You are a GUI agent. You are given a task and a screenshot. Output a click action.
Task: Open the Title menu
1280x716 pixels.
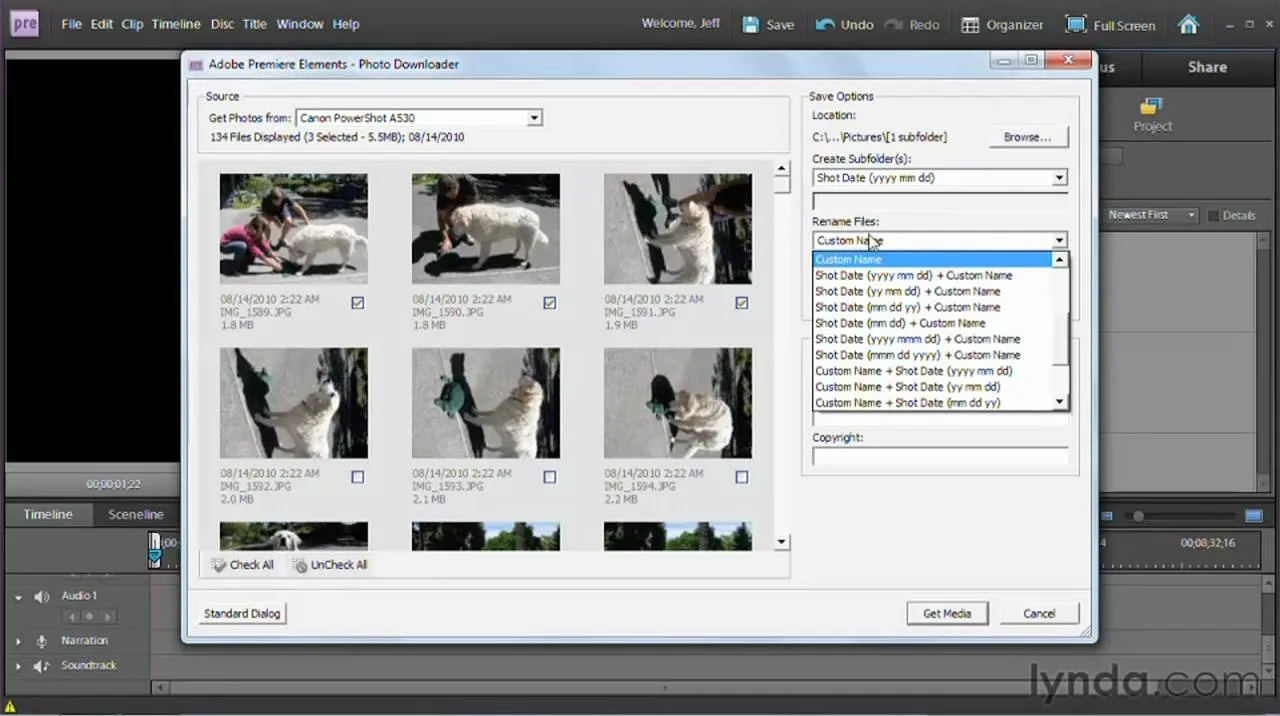tap(255, 24)
